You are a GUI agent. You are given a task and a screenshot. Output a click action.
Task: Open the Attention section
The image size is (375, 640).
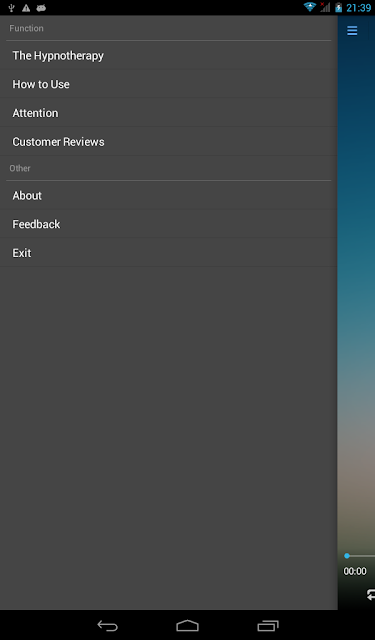[x=169, y=113]
